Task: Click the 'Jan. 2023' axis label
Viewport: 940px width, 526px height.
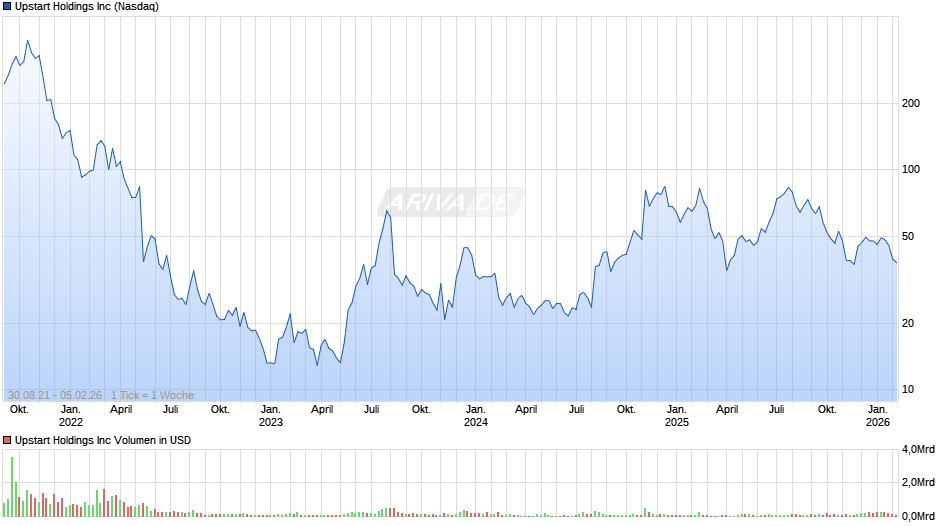Action: click(270, 416)
